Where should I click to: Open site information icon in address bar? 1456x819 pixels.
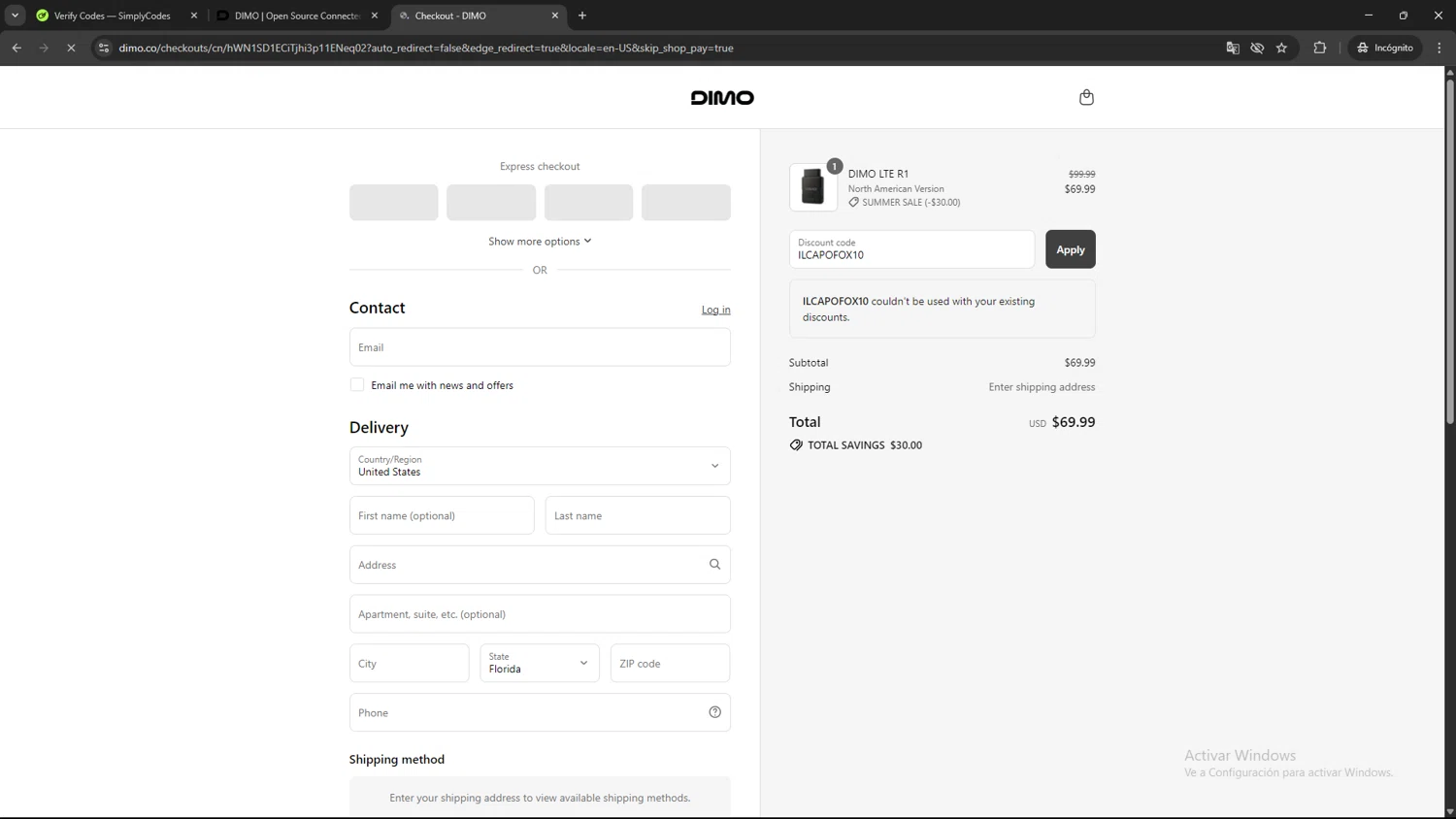click(104, 48)
